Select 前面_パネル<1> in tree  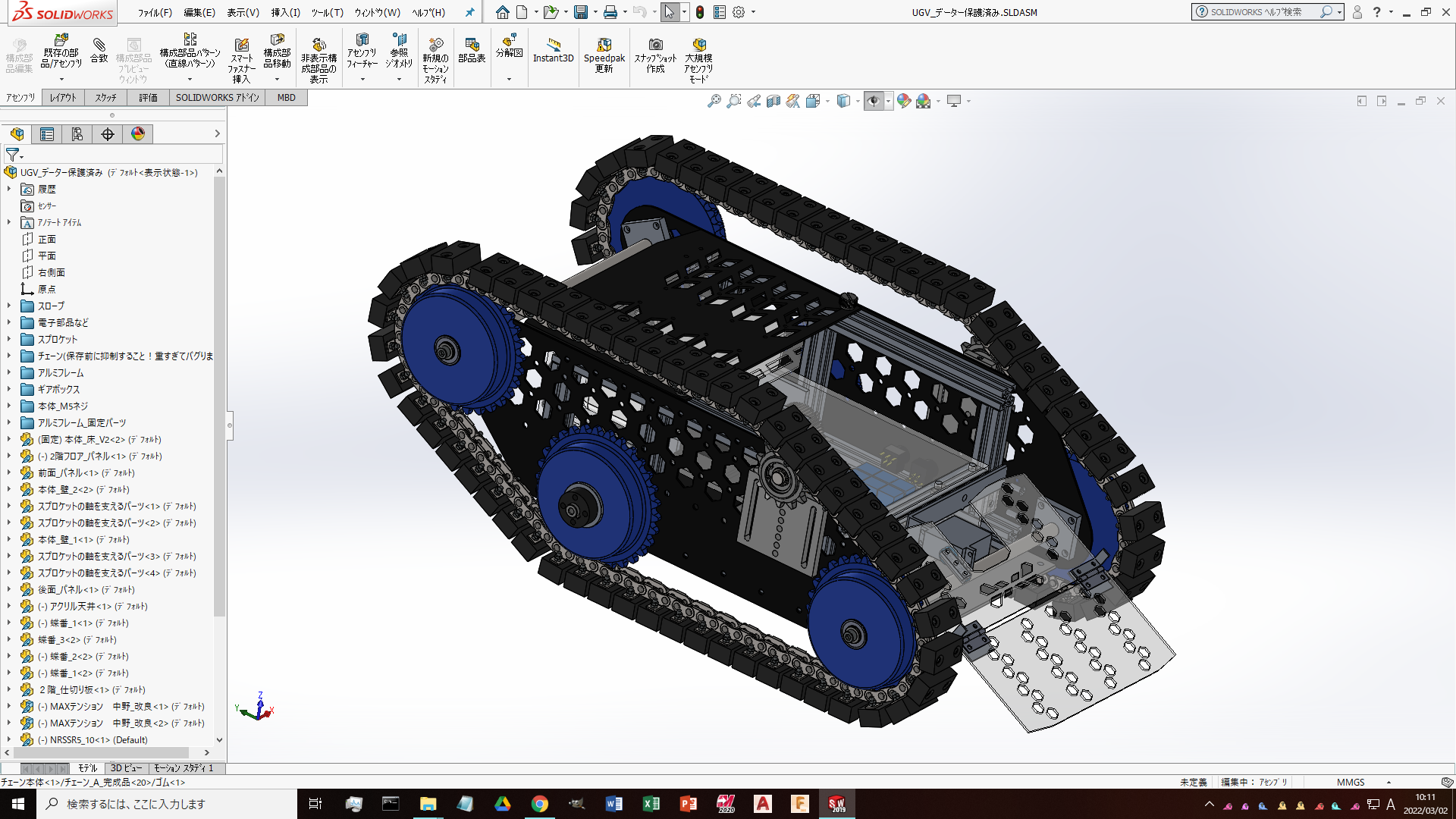pos(86,472)
